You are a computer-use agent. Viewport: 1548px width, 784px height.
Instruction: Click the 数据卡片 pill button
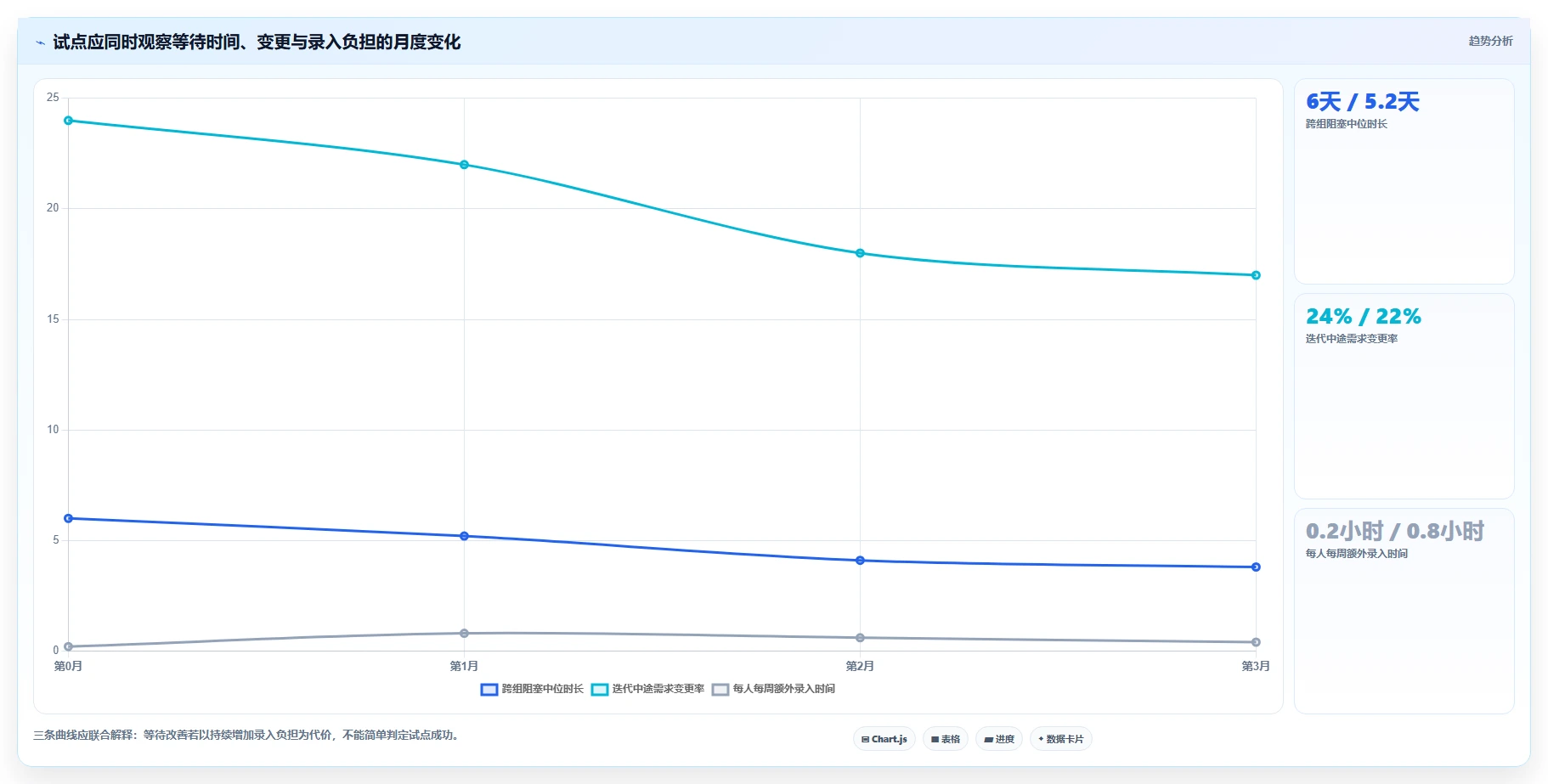(1061, 739)
